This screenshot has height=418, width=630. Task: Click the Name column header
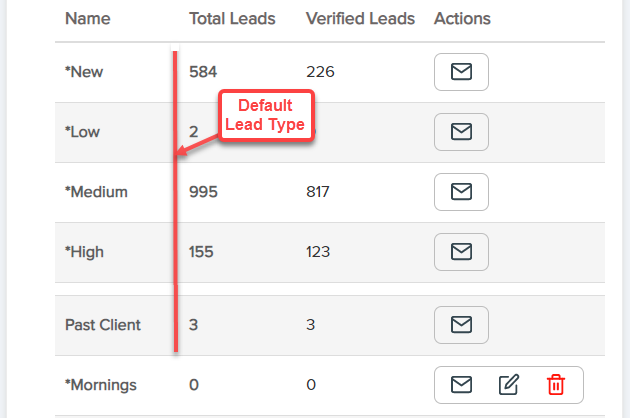tap(88, 19)
